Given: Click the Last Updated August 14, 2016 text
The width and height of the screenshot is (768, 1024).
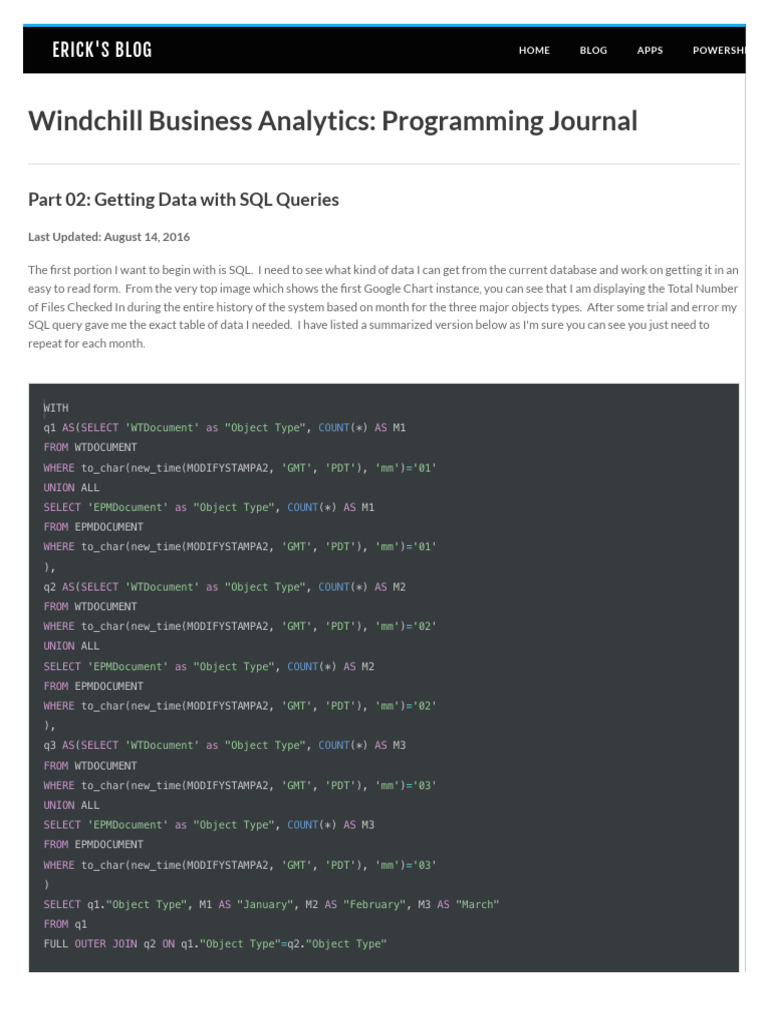Looking at the screenshot, I should [109, 237].
